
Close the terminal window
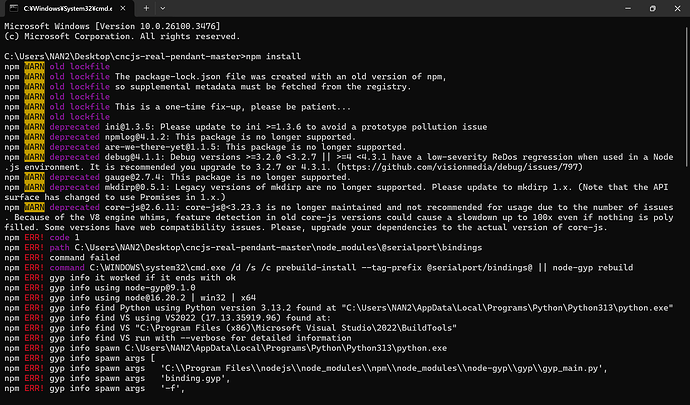[677, 8]
